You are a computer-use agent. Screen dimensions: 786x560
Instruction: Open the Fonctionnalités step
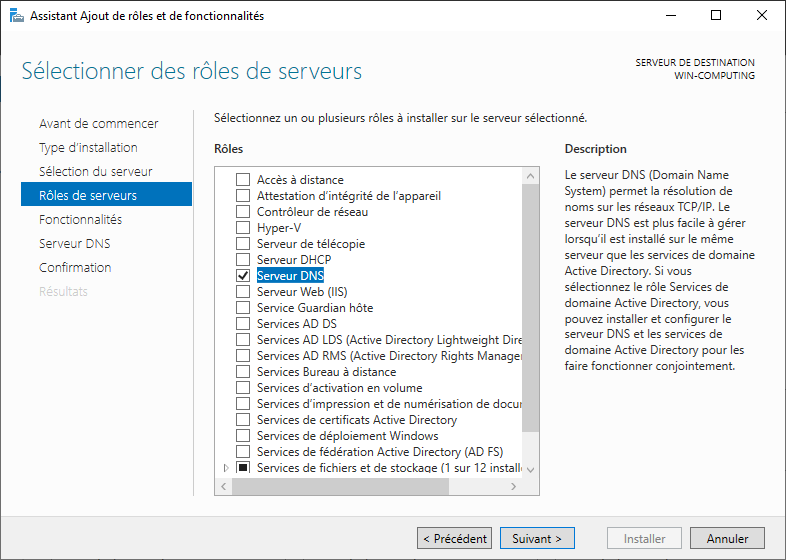coord(80,219)
